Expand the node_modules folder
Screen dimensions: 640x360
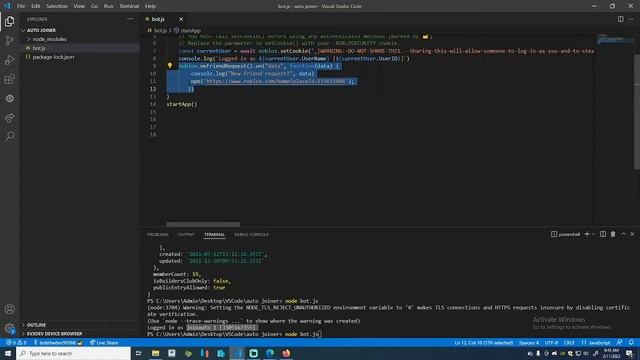pyautogui.click(x=49, y=39)
